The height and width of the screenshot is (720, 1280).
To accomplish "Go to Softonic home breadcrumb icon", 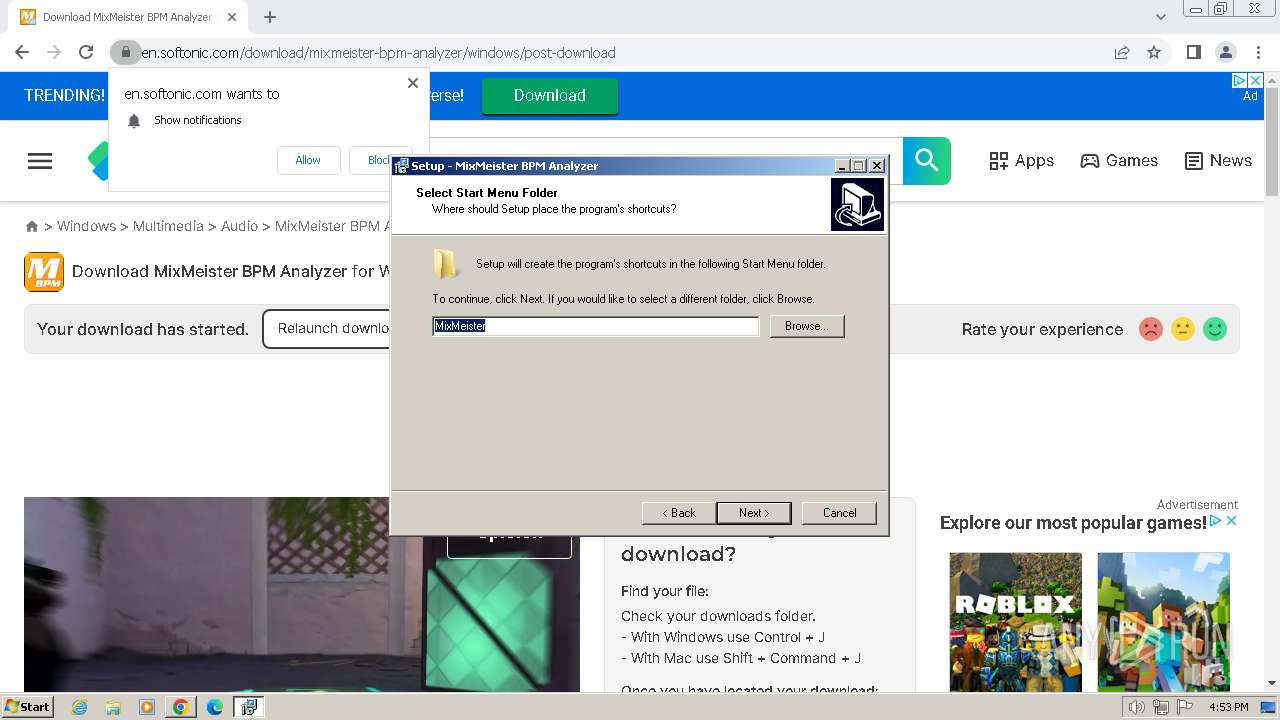I will [32, 227].
